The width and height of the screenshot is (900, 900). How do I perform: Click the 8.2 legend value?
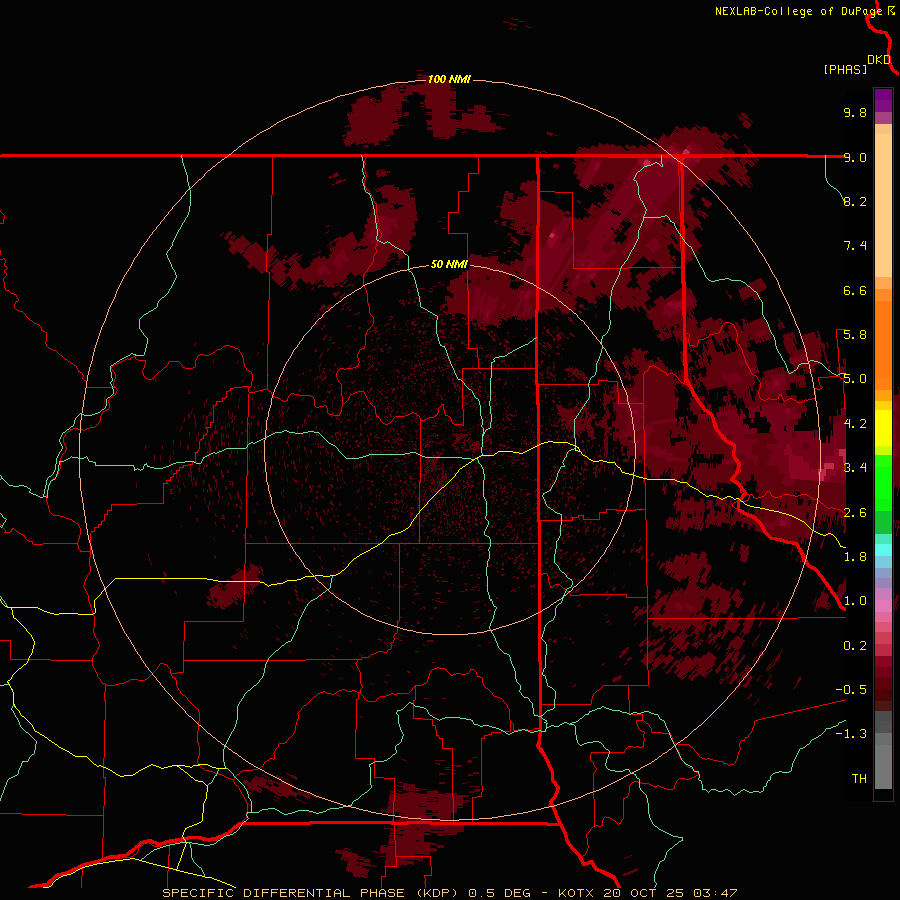(855, 201)
